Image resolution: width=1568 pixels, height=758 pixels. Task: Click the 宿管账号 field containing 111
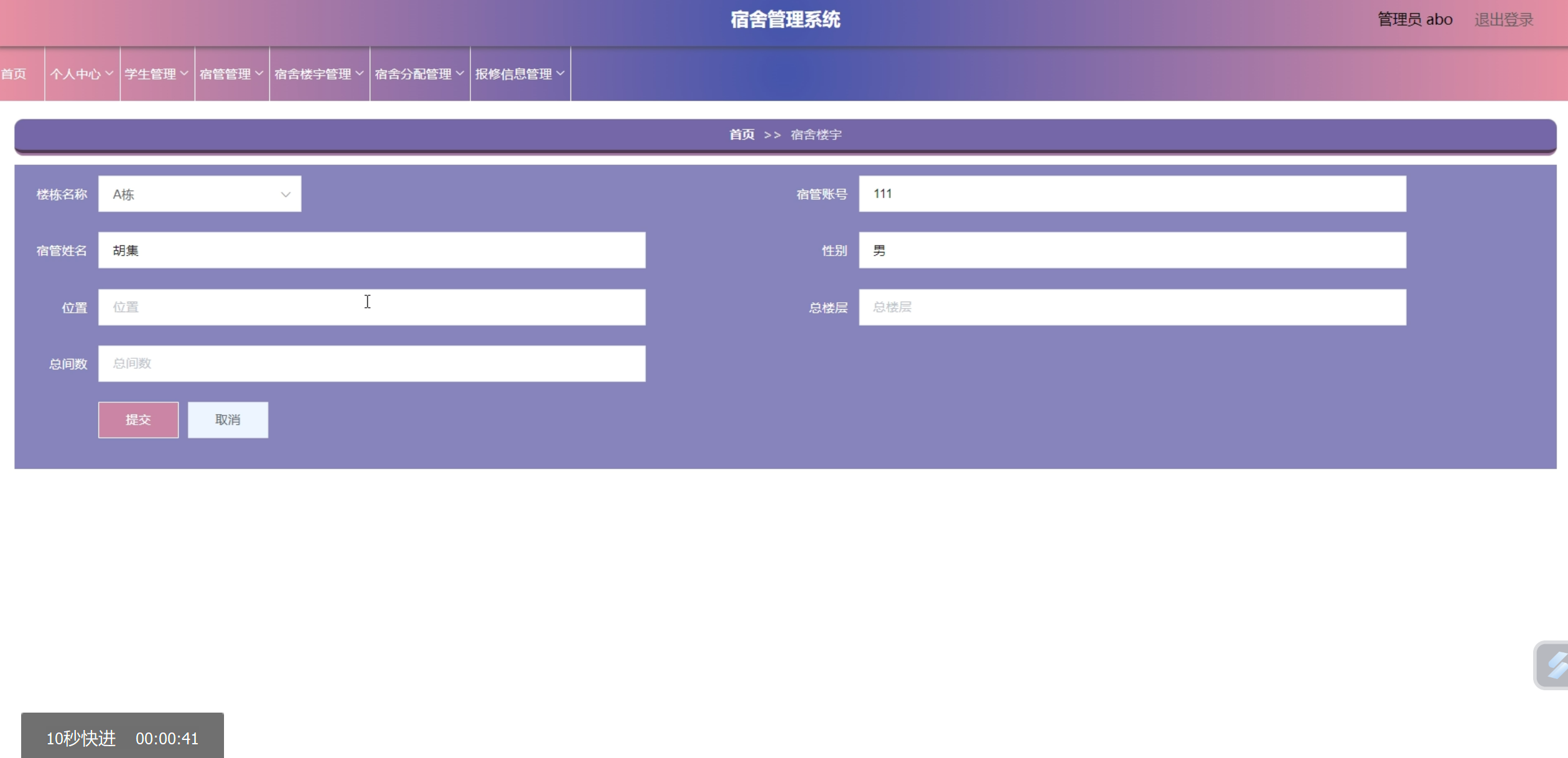tap(1132, 194)
